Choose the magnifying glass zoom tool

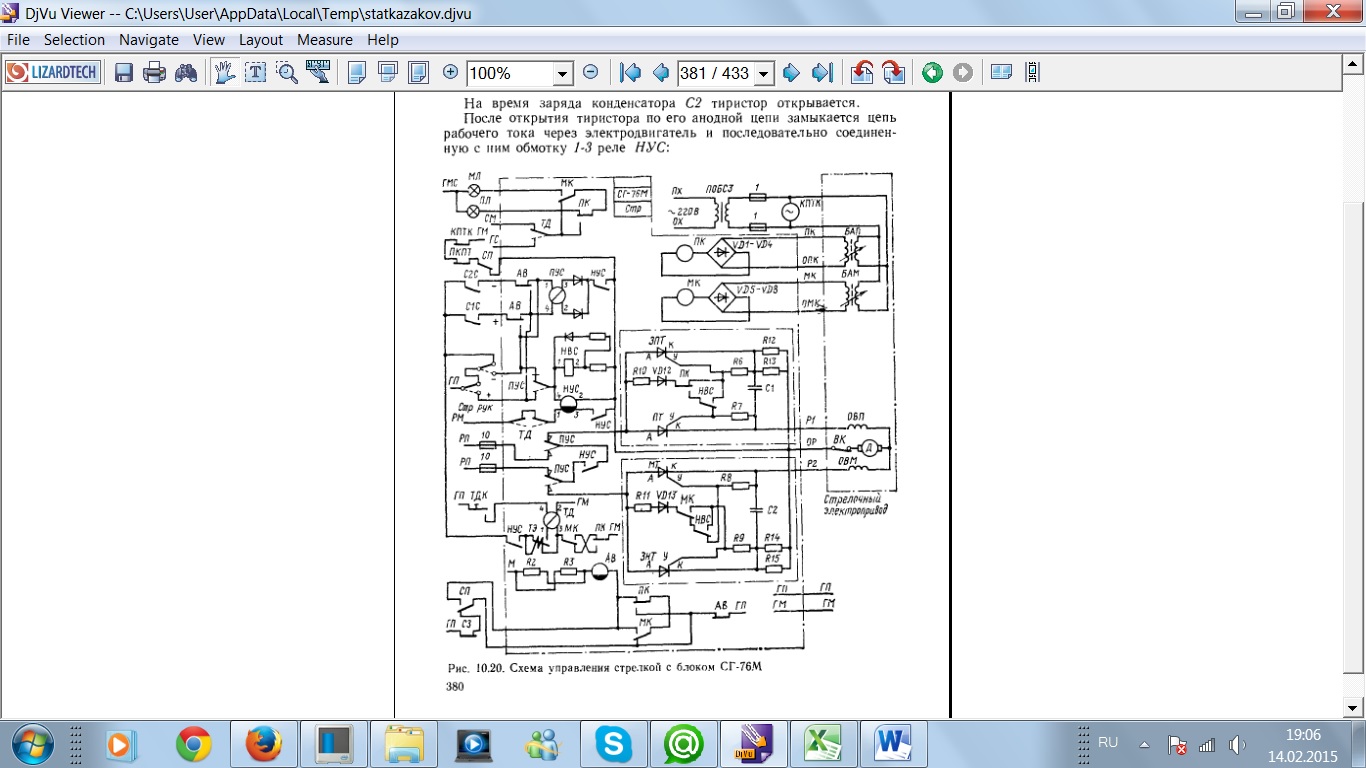point(287,73)
